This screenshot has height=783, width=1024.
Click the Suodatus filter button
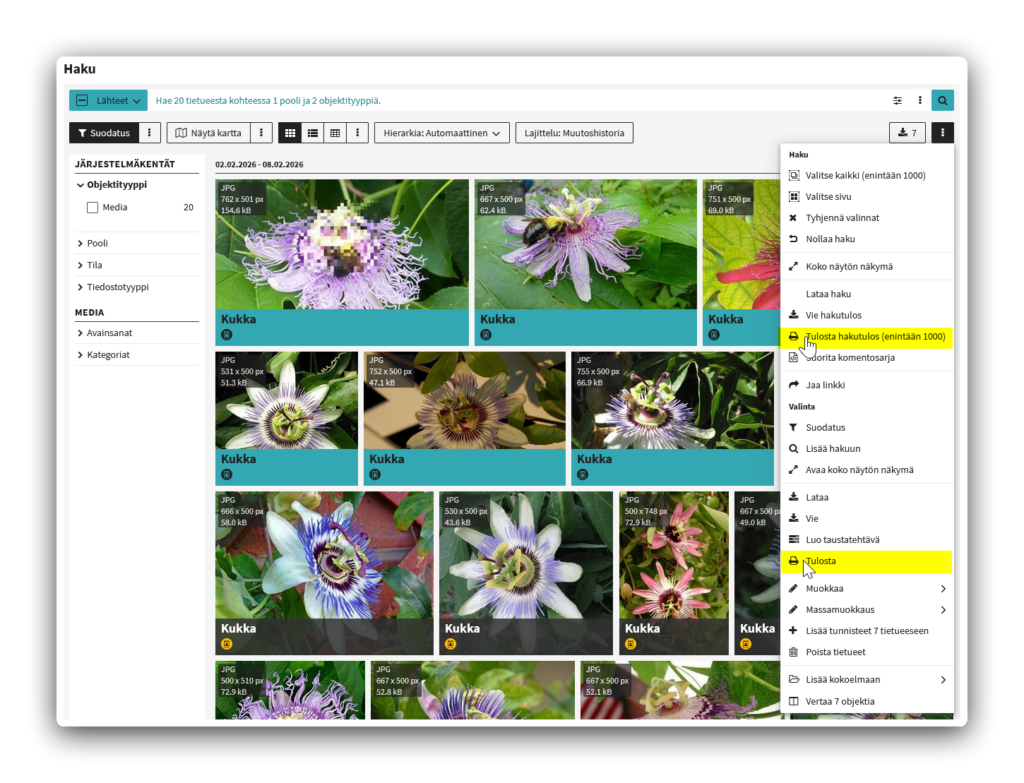coord(102,133)
